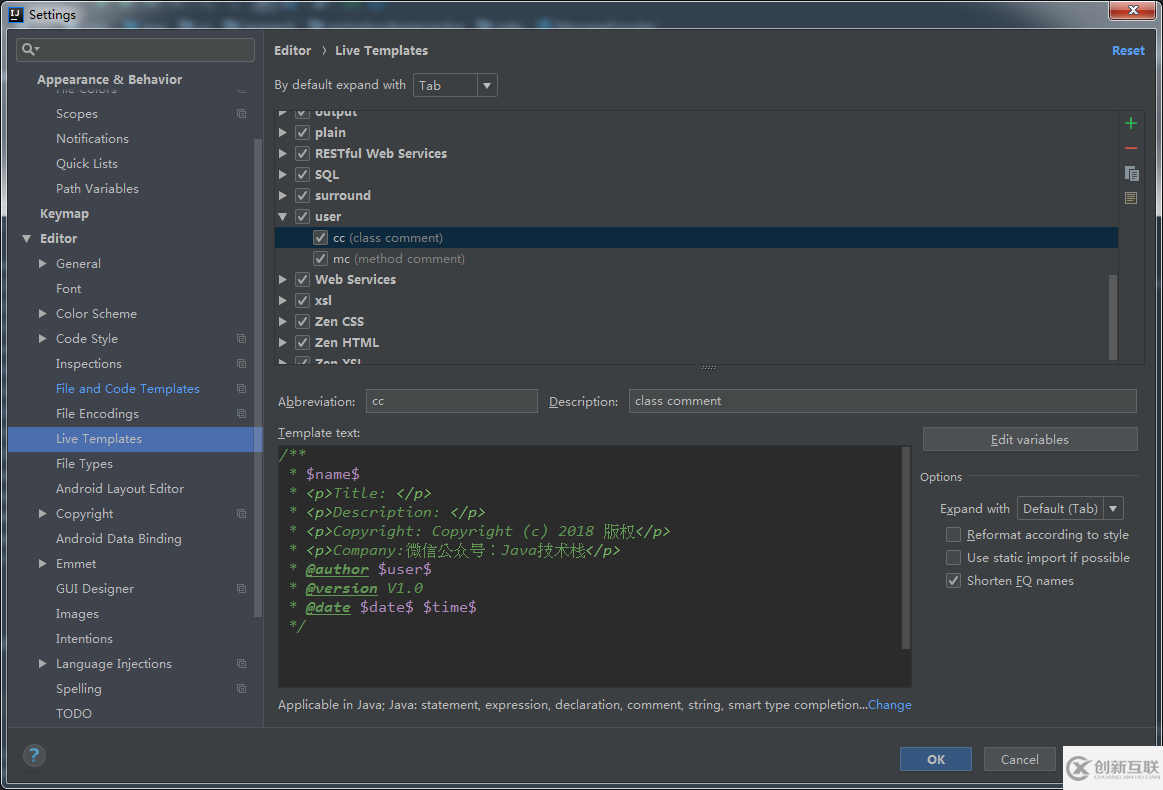This screenshot has width=1163, height=790.
Task: Click the Edit variables button
Action: [x=1029, y=440]
